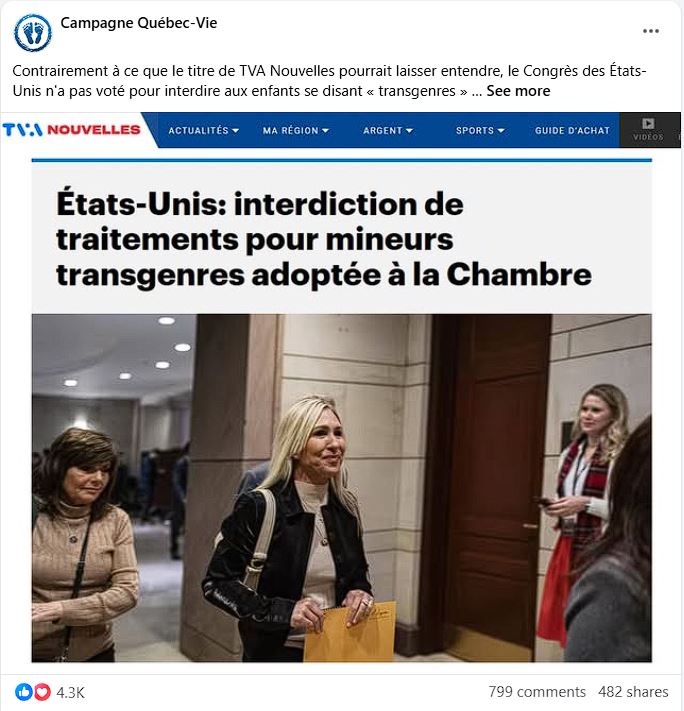The image size is (684, 711).
Task: Open the article photo of women in hallway
Action: (342, 488)
